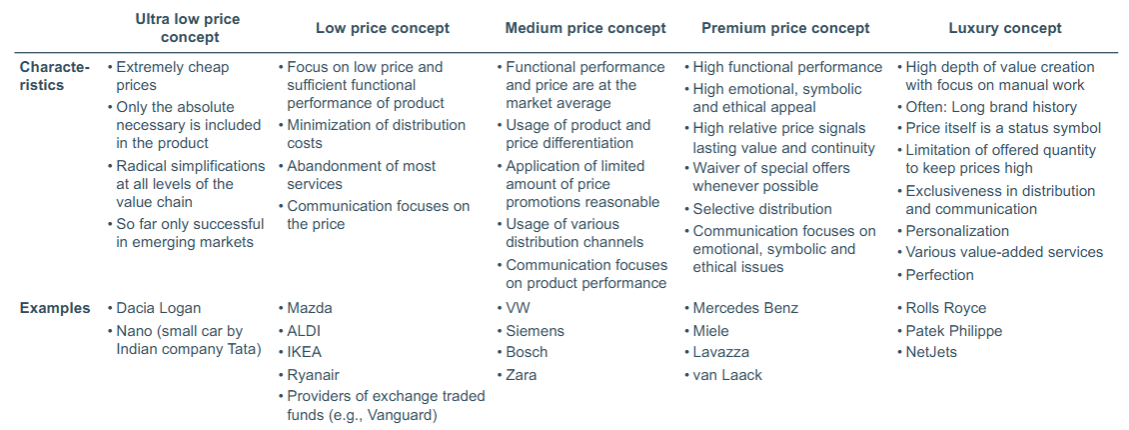Select the Personalization bullet text
Viewport: 1129px width, 430px height.
tap(957, 231)
